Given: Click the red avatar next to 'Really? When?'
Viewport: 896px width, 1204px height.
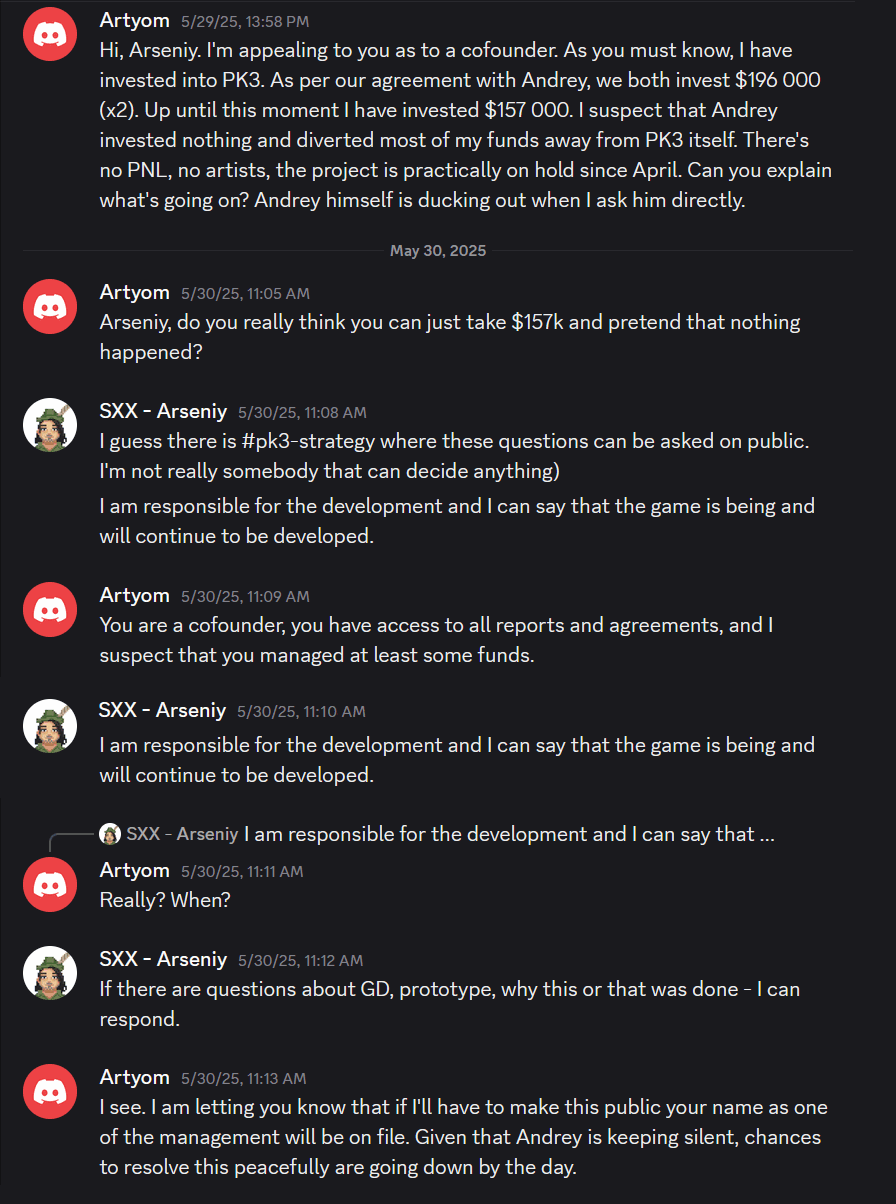Looking at the screenshot, I should pyautogui.click(x=49, y=884).
